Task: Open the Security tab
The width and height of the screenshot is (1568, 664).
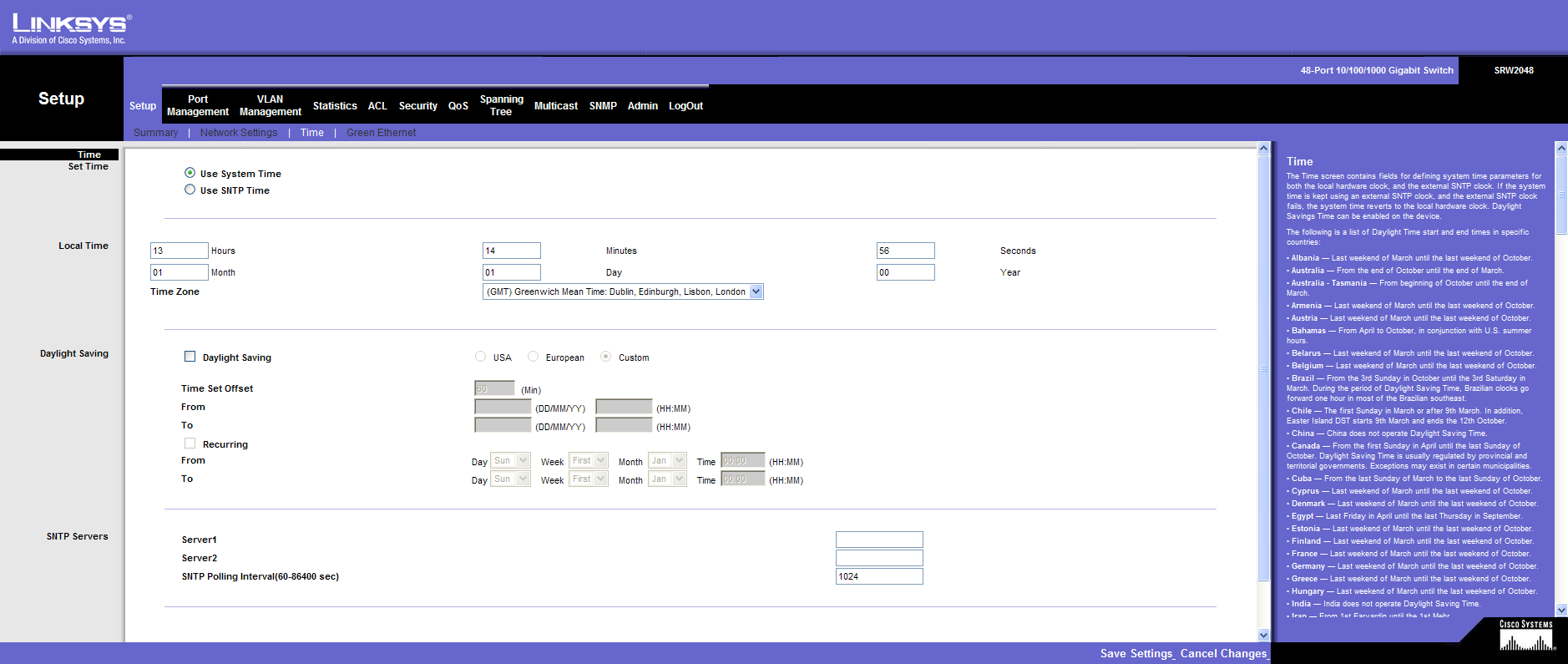Action: coord(417,106)
